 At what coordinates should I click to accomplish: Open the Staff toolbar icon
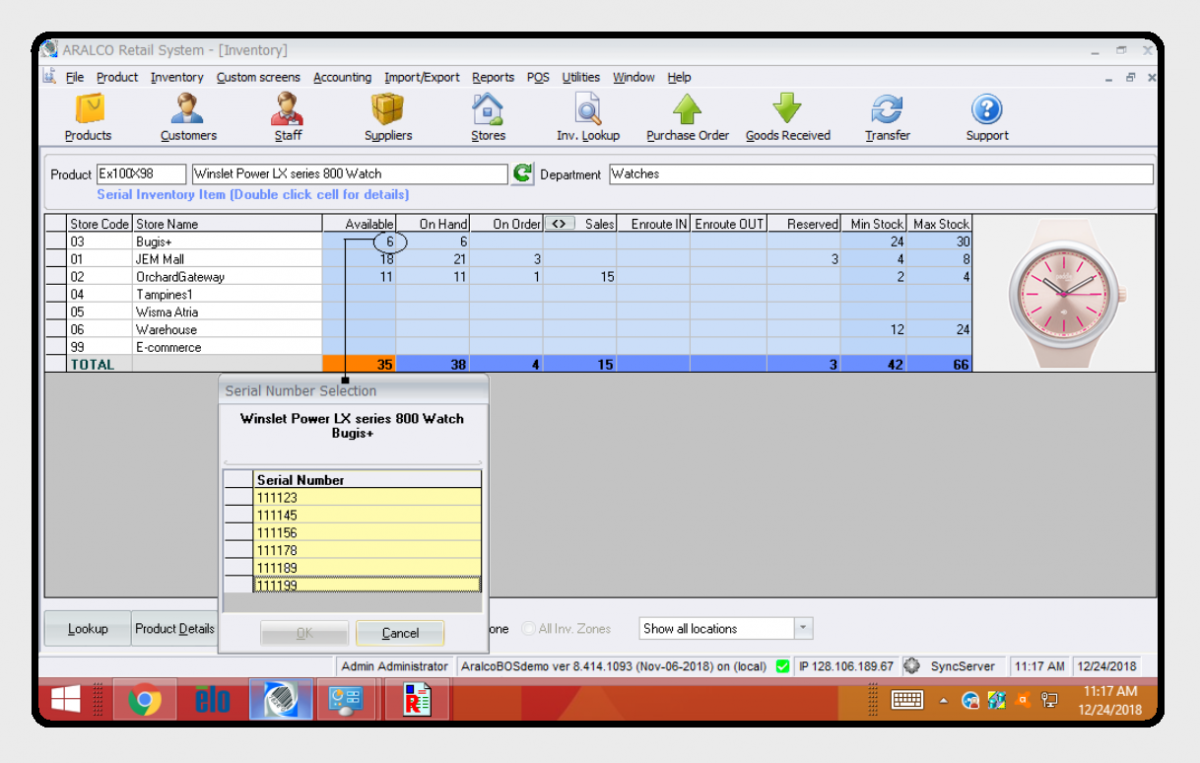tap(288, 117)
